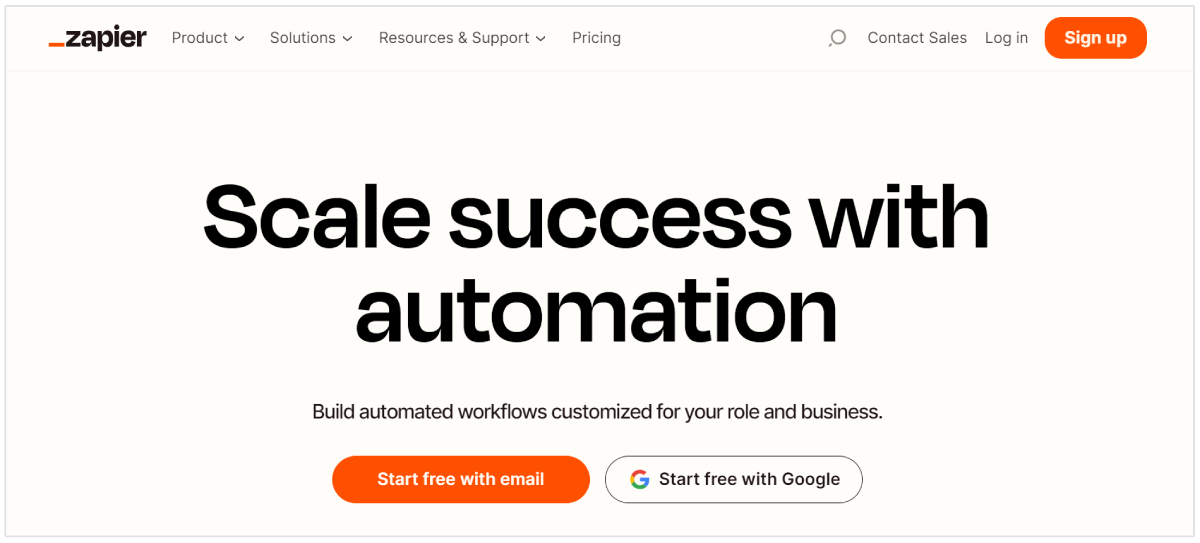Click the orange underscore in Zapier logo
The image size is (1200, 543).
click(56, 44)
